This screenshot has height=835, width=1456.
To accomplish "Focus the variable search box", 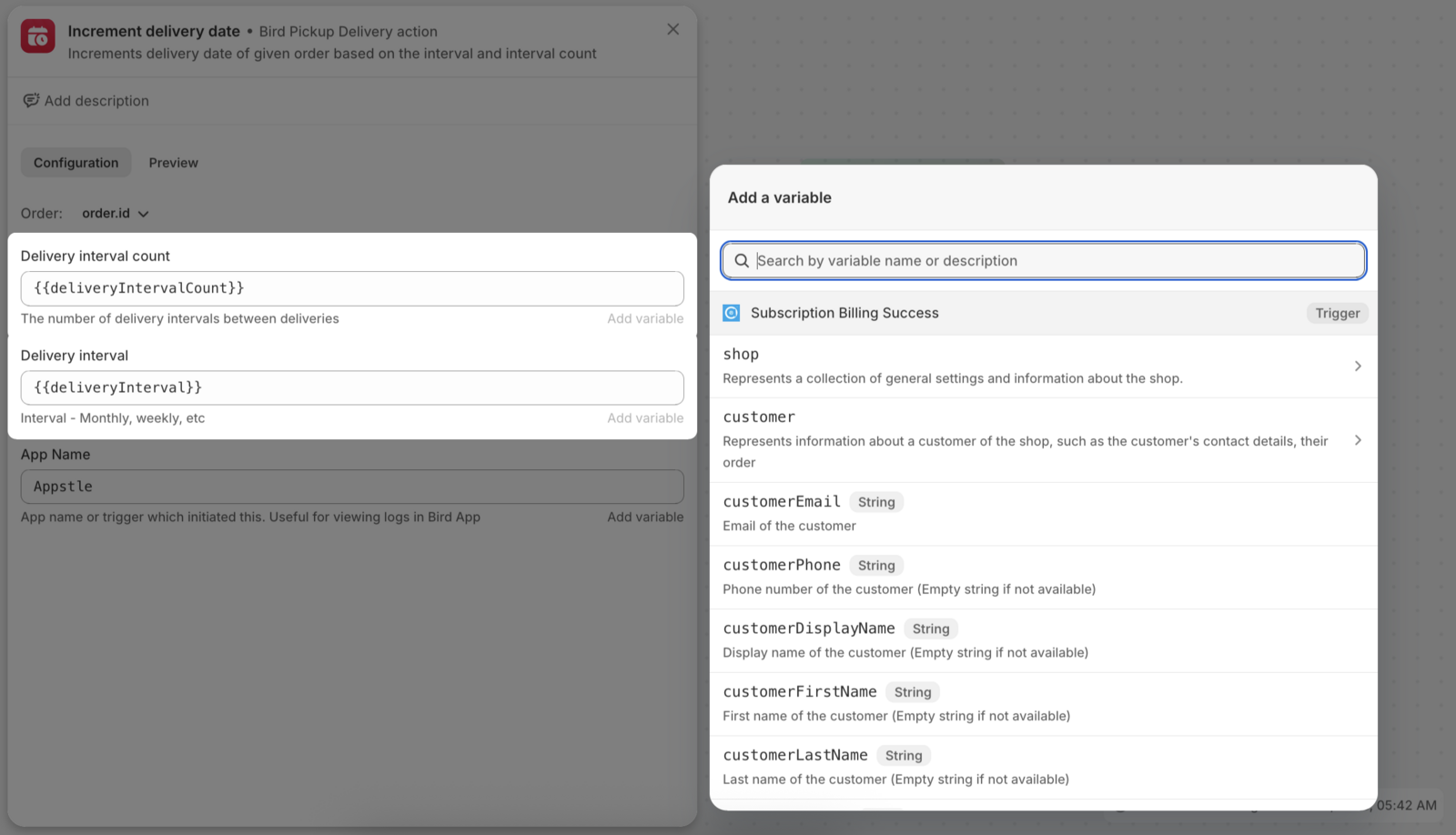I will (1044, 260).
